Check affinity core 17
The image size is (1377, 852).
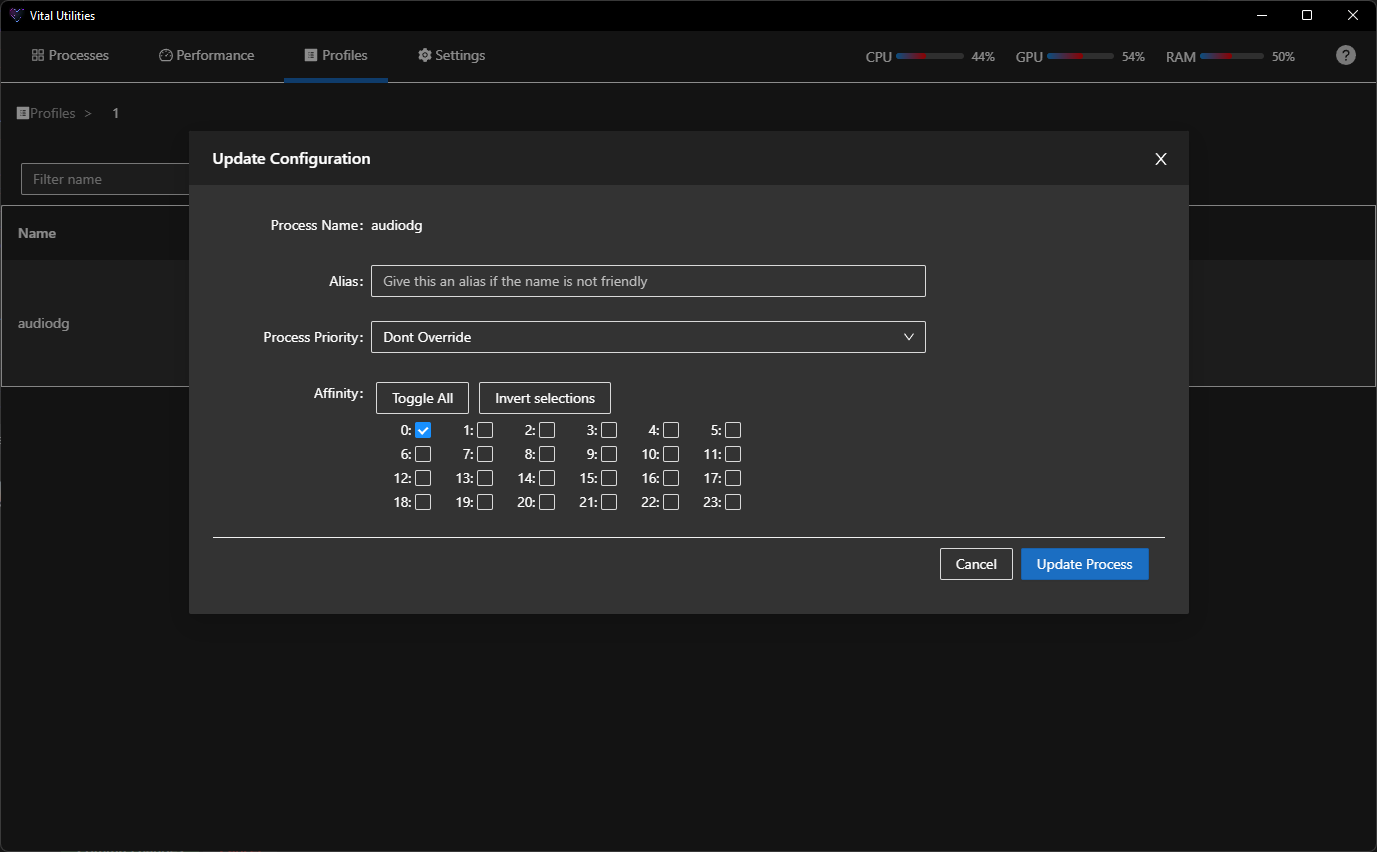click(x=733, y=478)
